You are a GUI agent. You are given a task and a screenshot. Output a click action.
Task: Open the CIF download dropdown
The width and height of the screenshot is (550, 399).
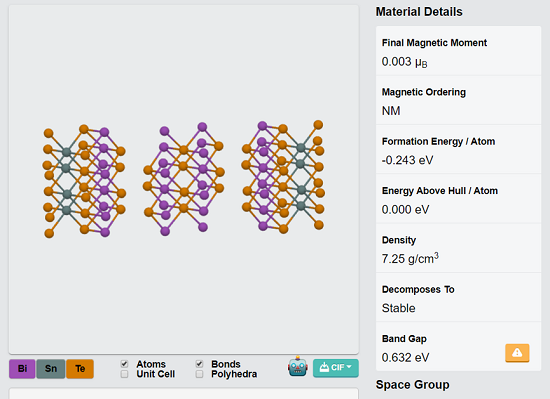[x=336, y=368]
